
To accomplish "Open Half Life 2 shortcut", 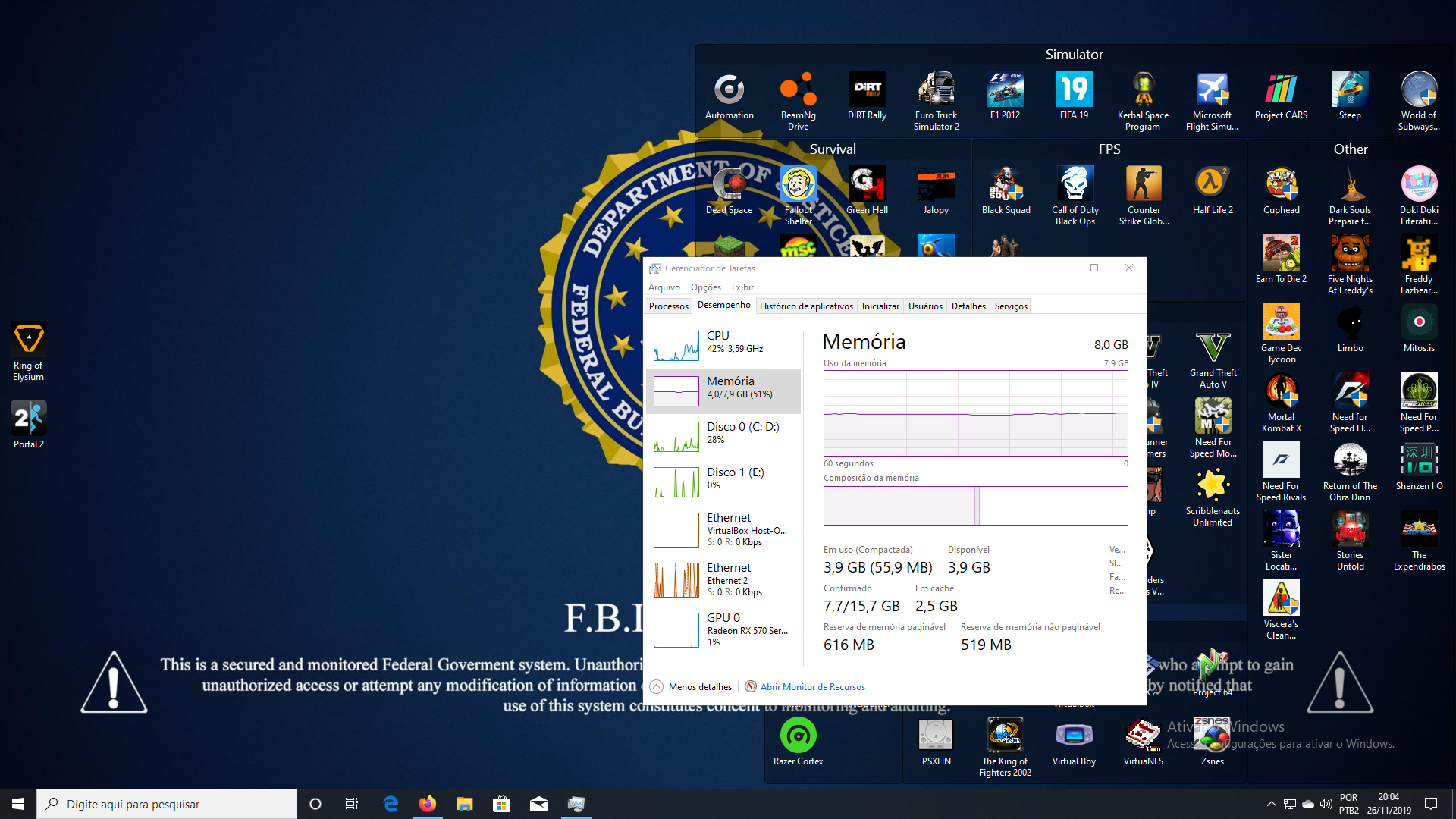I will pyautogui.click(x=1213, y=191).
